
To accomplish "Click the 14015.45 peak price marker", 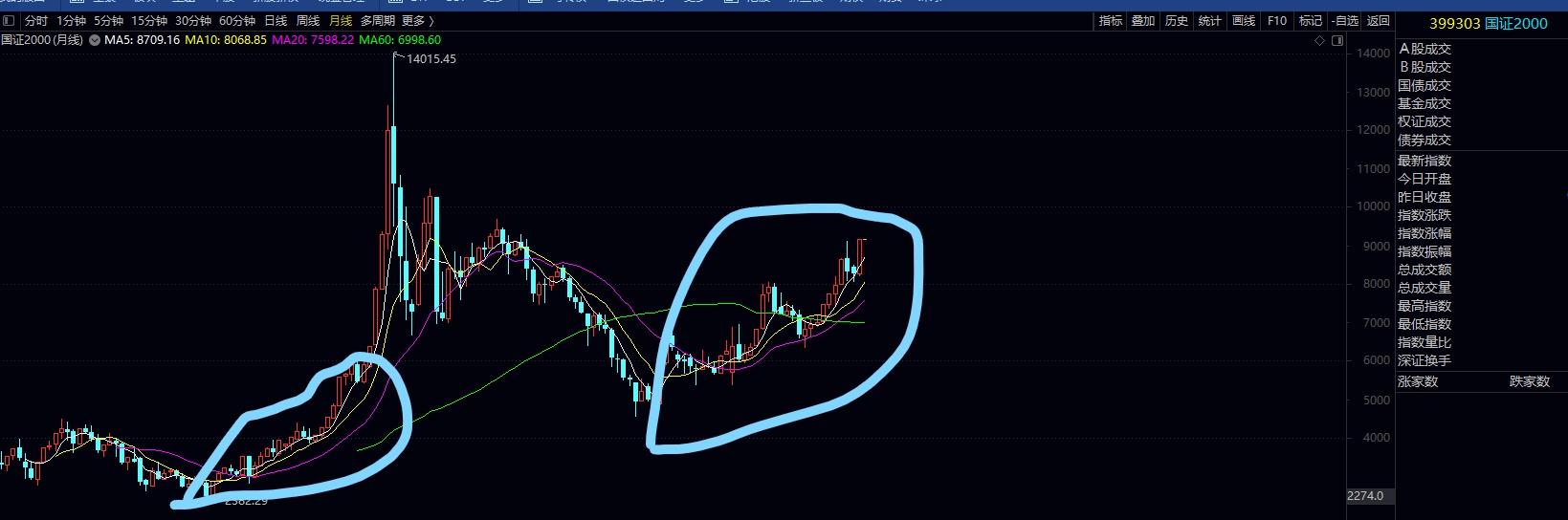I will 431,59.
